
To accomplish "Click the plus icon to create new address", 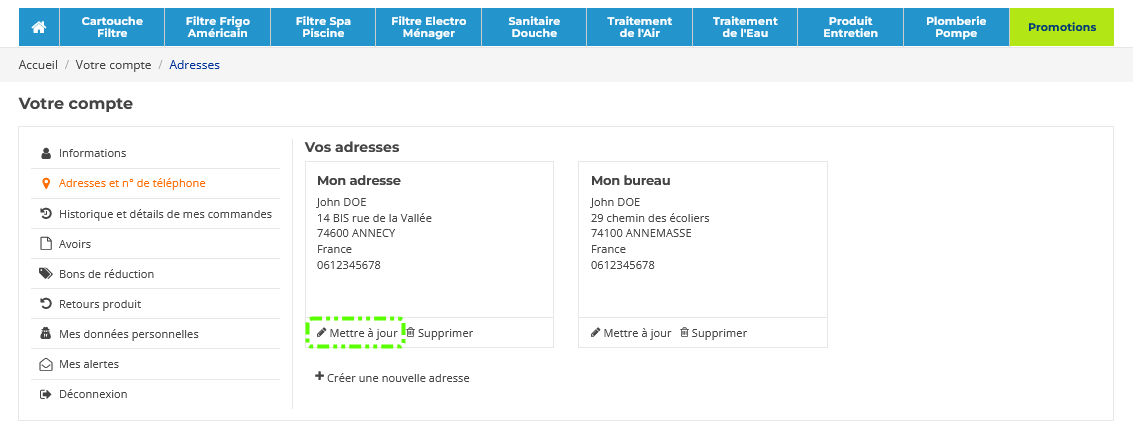I will point(320,377).
